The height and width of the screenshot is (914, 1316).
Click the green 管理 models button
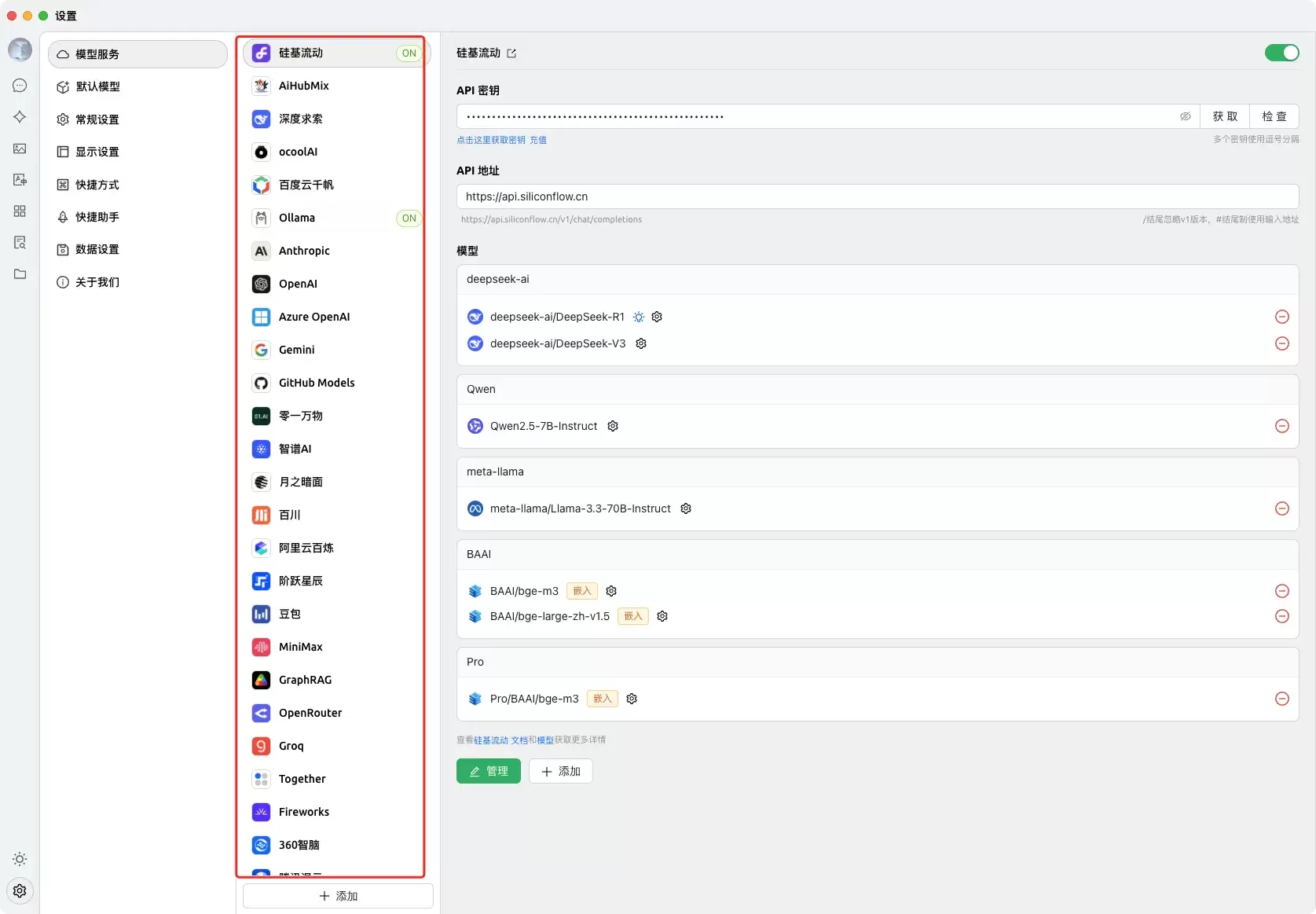tap(489, 771)
